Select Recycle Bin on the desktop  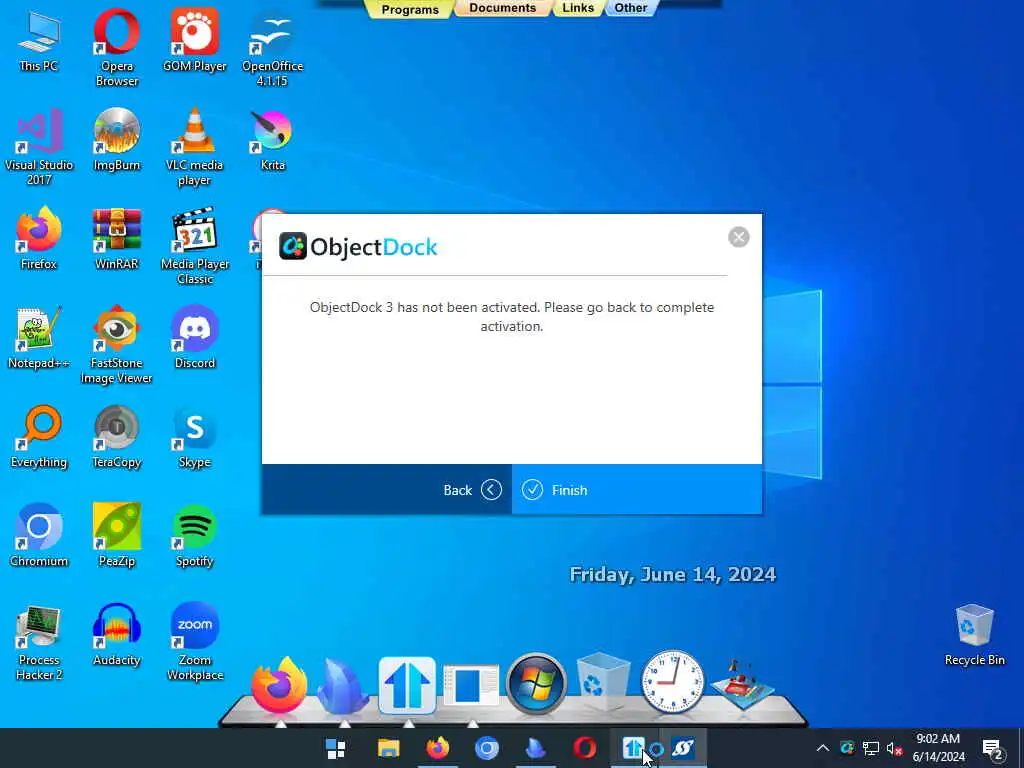[974, 635]
